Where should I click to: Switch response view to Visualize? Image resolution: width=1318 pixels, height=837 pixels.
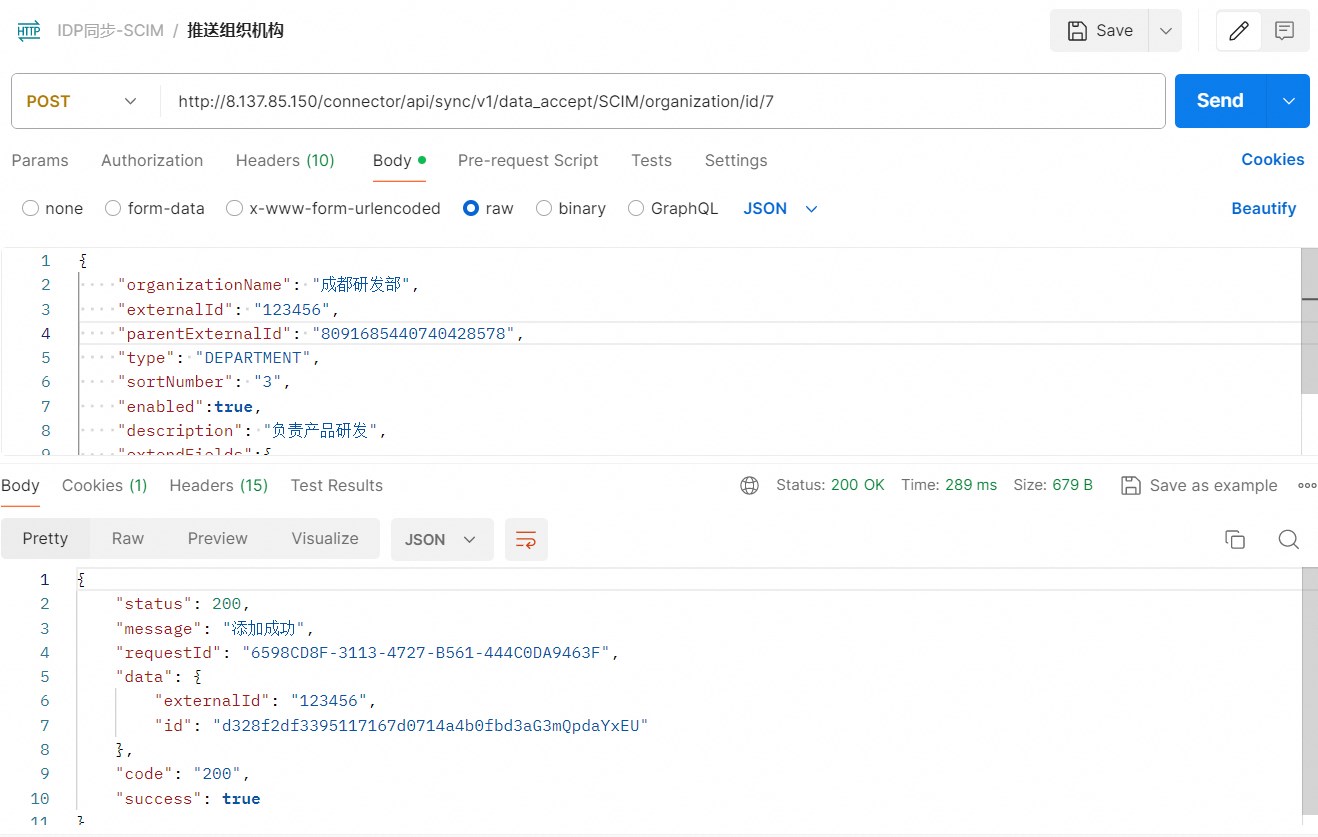click(x=325, y=539)
